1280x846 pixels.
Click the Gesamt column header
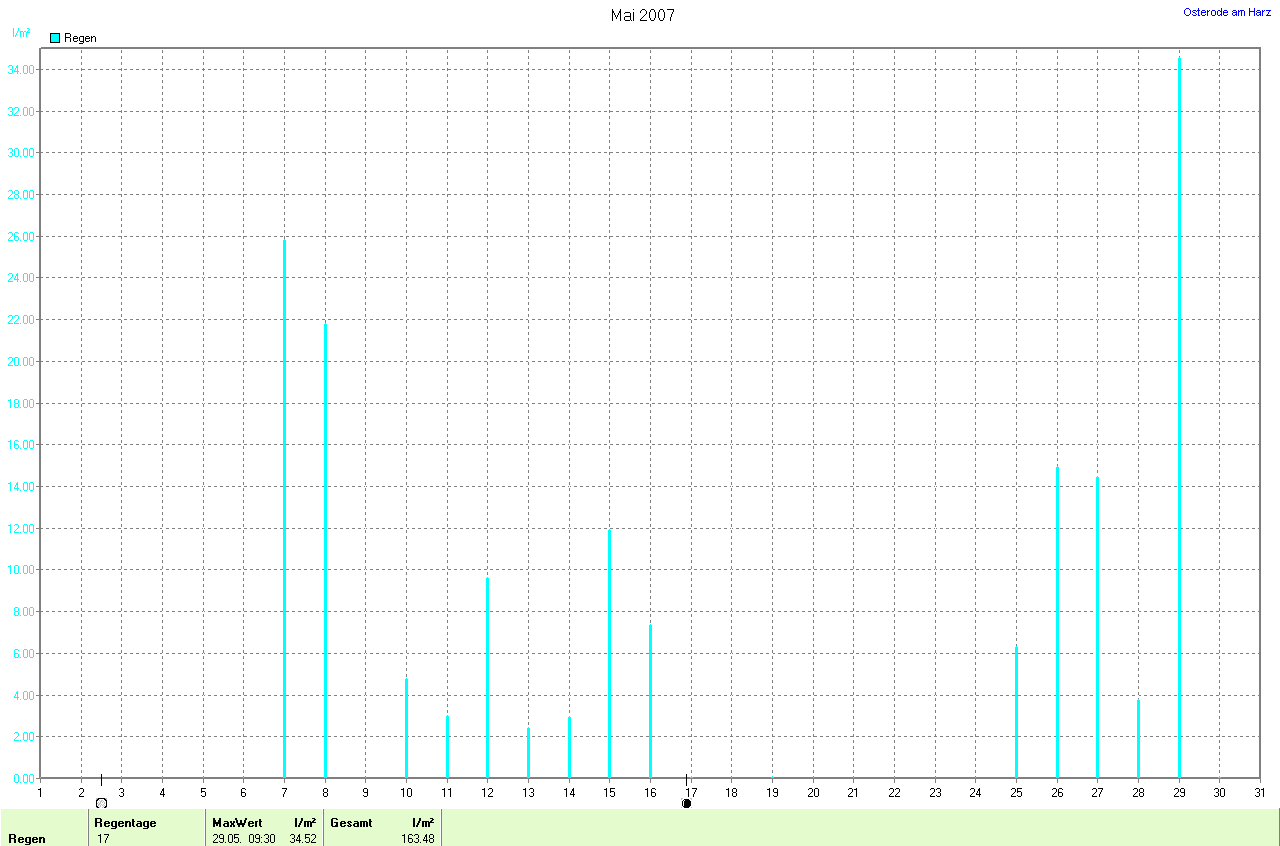point(351,822)
